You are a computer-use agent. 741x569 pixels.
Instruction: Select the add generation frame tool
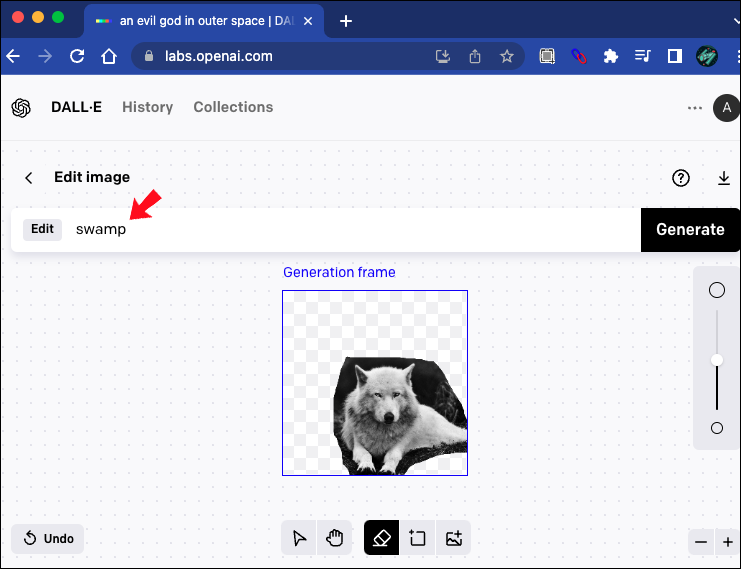(x=417, y=538)
